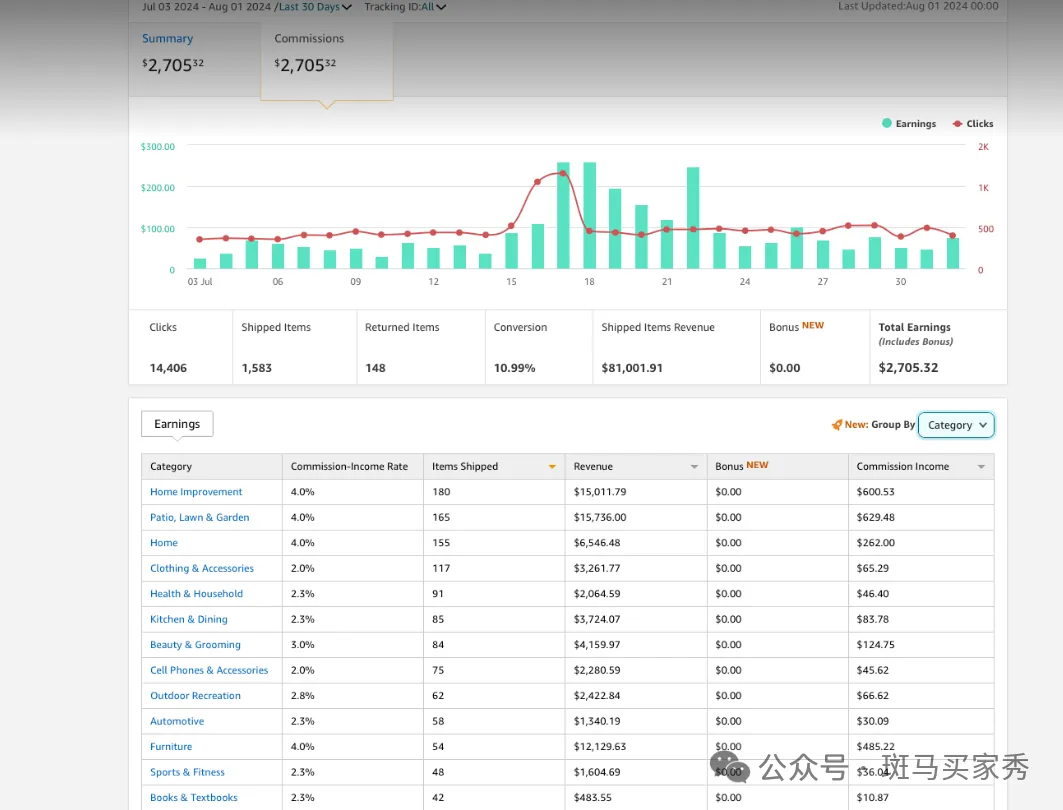Click the Last Updated Aug 01 2024 timestamp
The height and width of the screenshot is (810, 1063).
point(918,6)
